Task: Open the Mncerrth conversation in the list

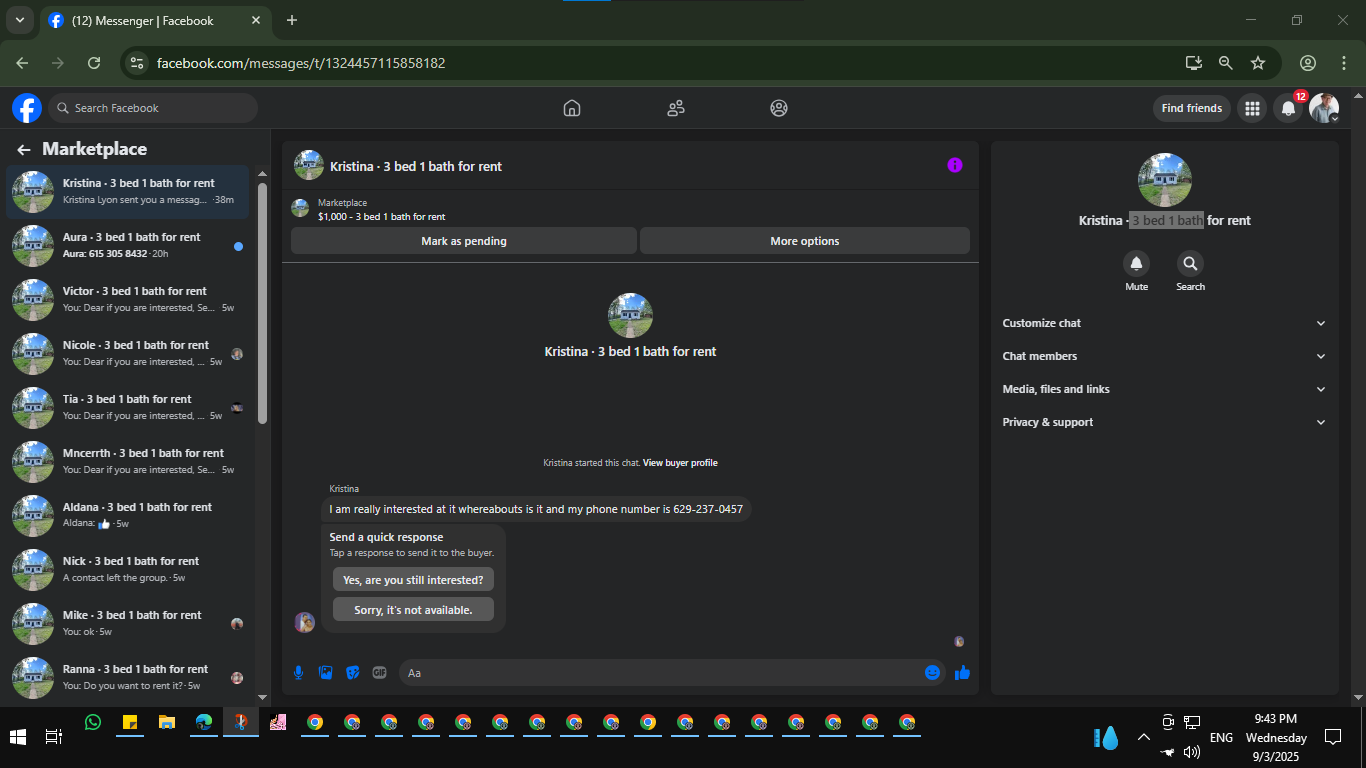Action: pyautogui.click(x=127, y=461)
